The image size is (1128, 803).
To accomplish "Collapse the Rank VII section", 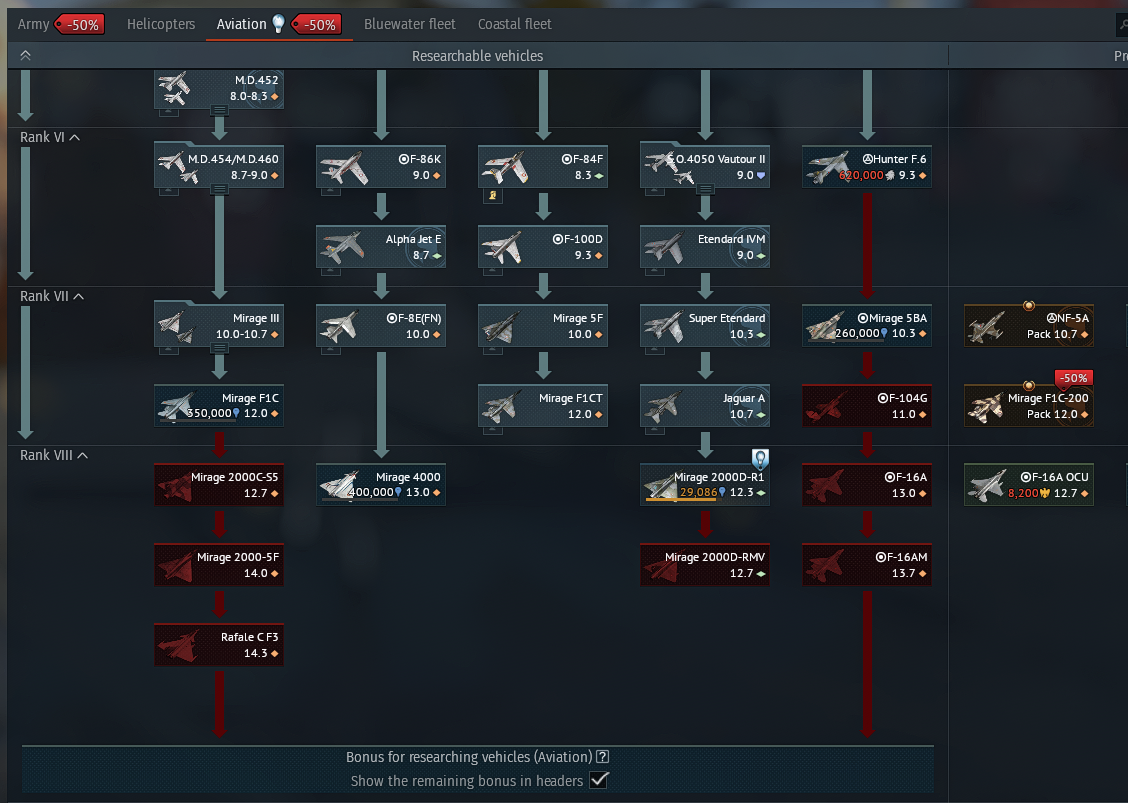I will click(52, 296).
